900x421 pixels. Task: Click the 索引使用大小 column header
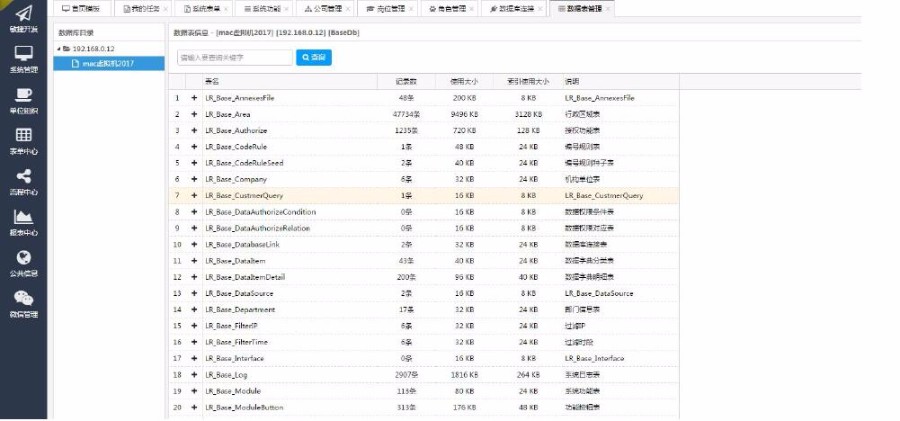528,82
